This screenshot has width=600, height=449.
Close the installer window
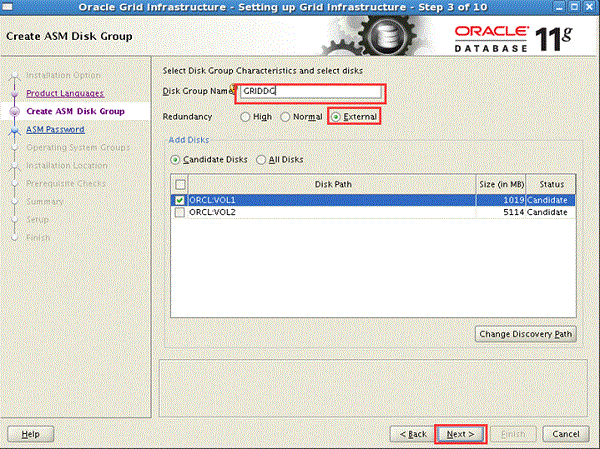[x=589, y=7]
